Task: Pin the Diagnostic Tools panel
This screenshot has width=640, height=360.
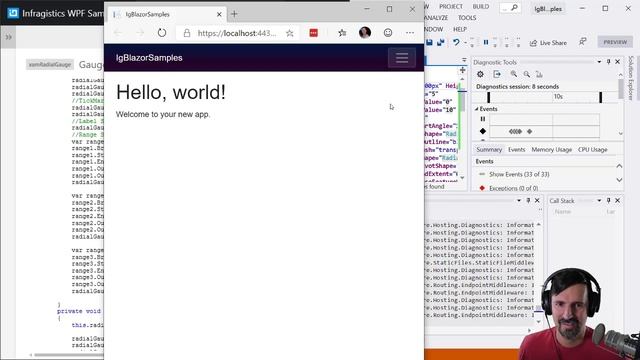Action: (609, 62)
